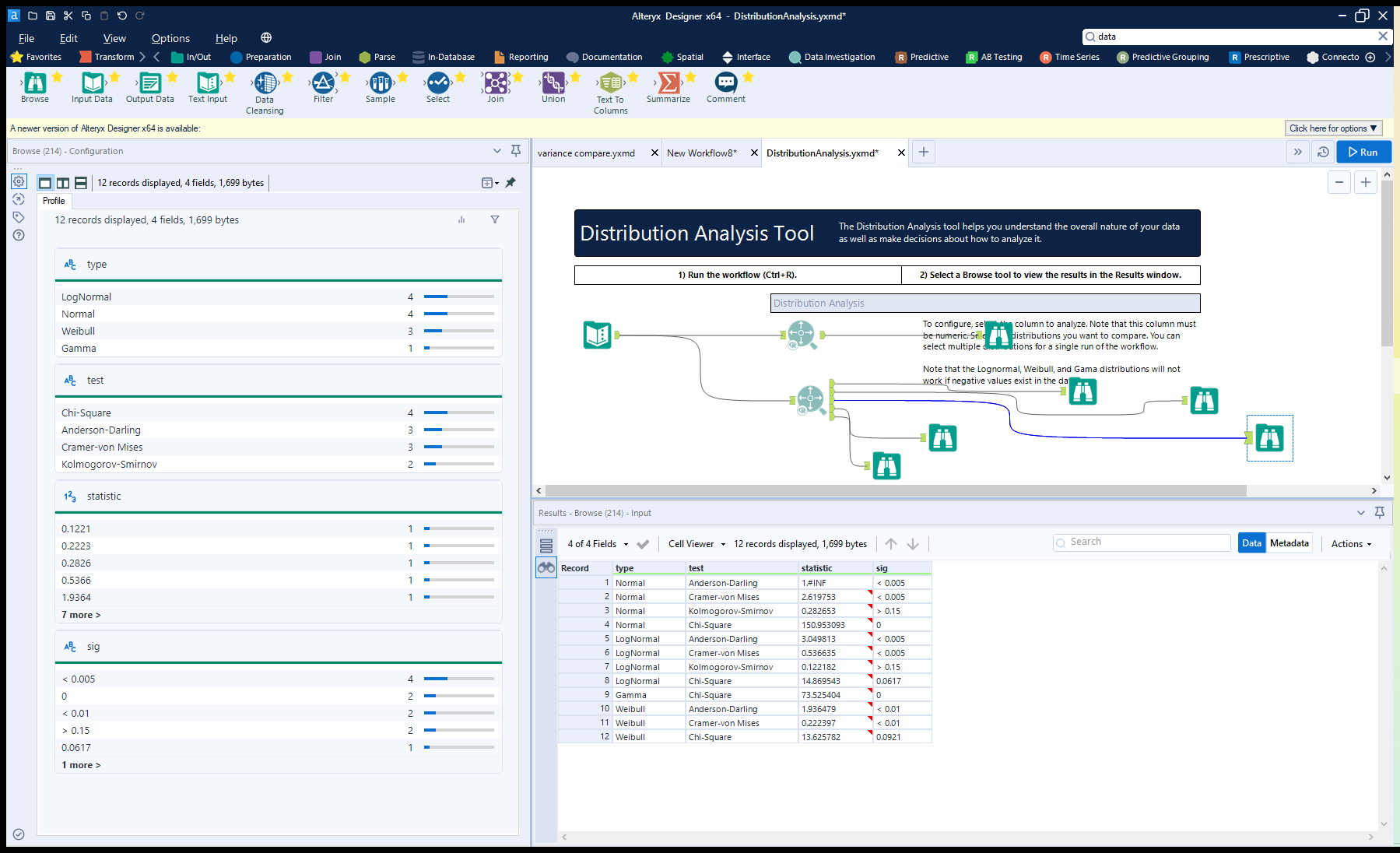
Task: Select the Filter tool
Action: pos(323,86)
